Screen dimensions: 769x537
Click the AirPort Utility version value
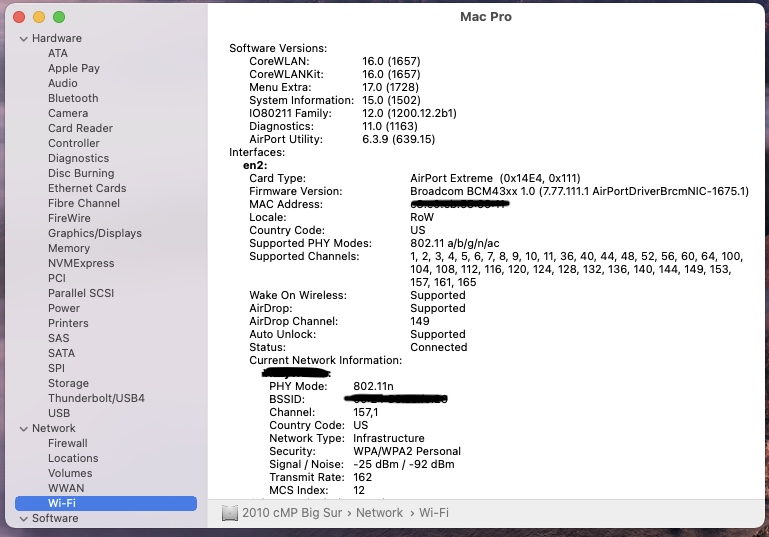tap(398, 139)
